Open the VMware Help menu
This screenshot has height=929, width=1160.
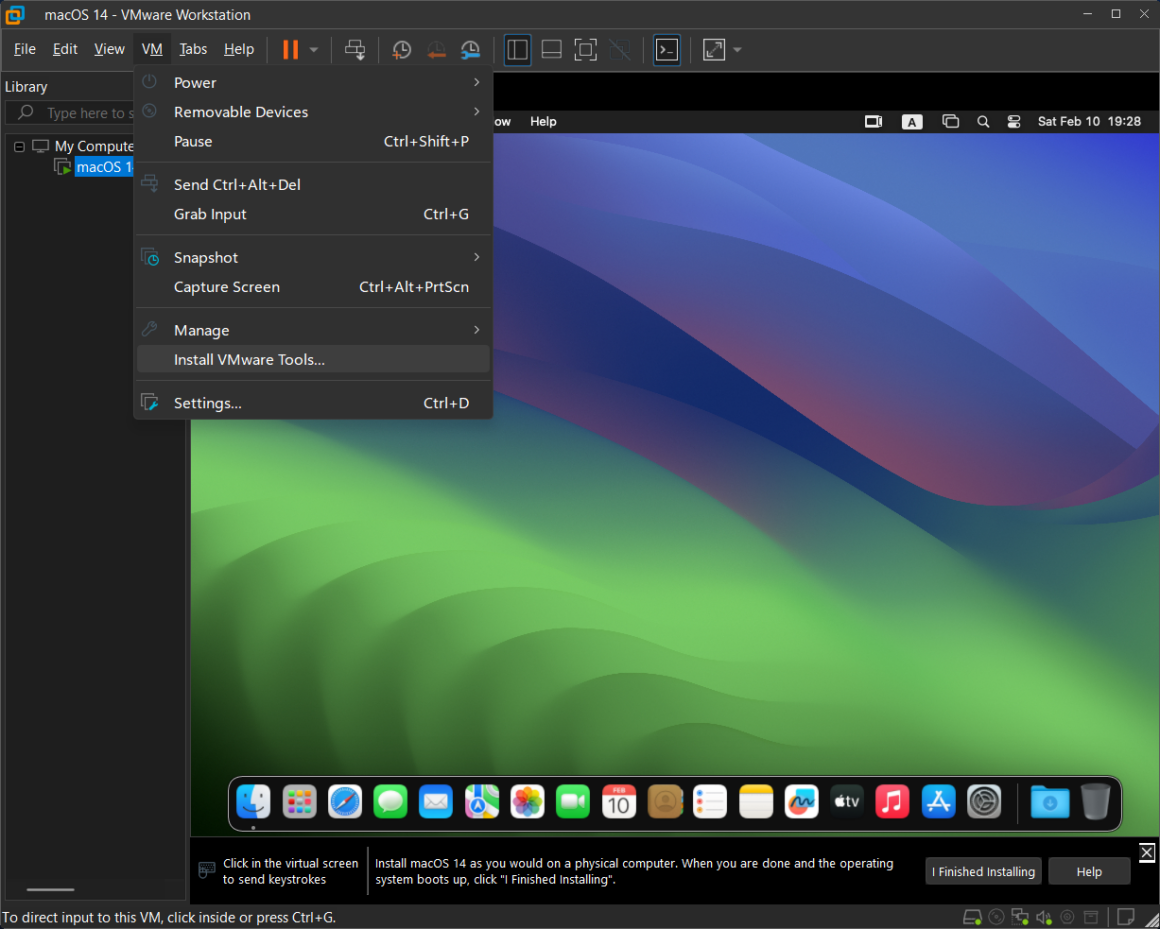pyautogui.click(x=239, y=49)
